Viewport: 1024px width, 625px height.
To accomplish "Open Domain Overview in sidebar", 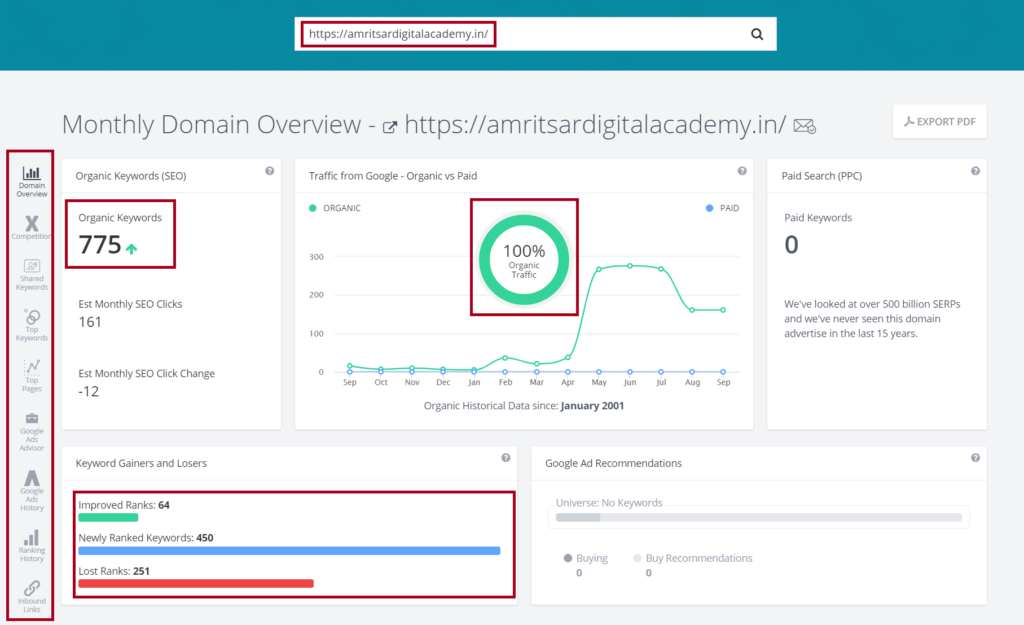I will coord(31,182).
